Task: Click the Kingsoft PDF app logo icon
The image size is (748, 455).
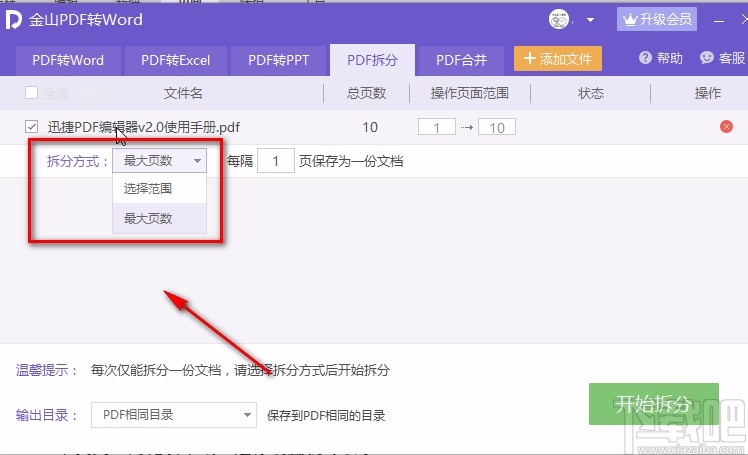Action: tap(13, 20)
